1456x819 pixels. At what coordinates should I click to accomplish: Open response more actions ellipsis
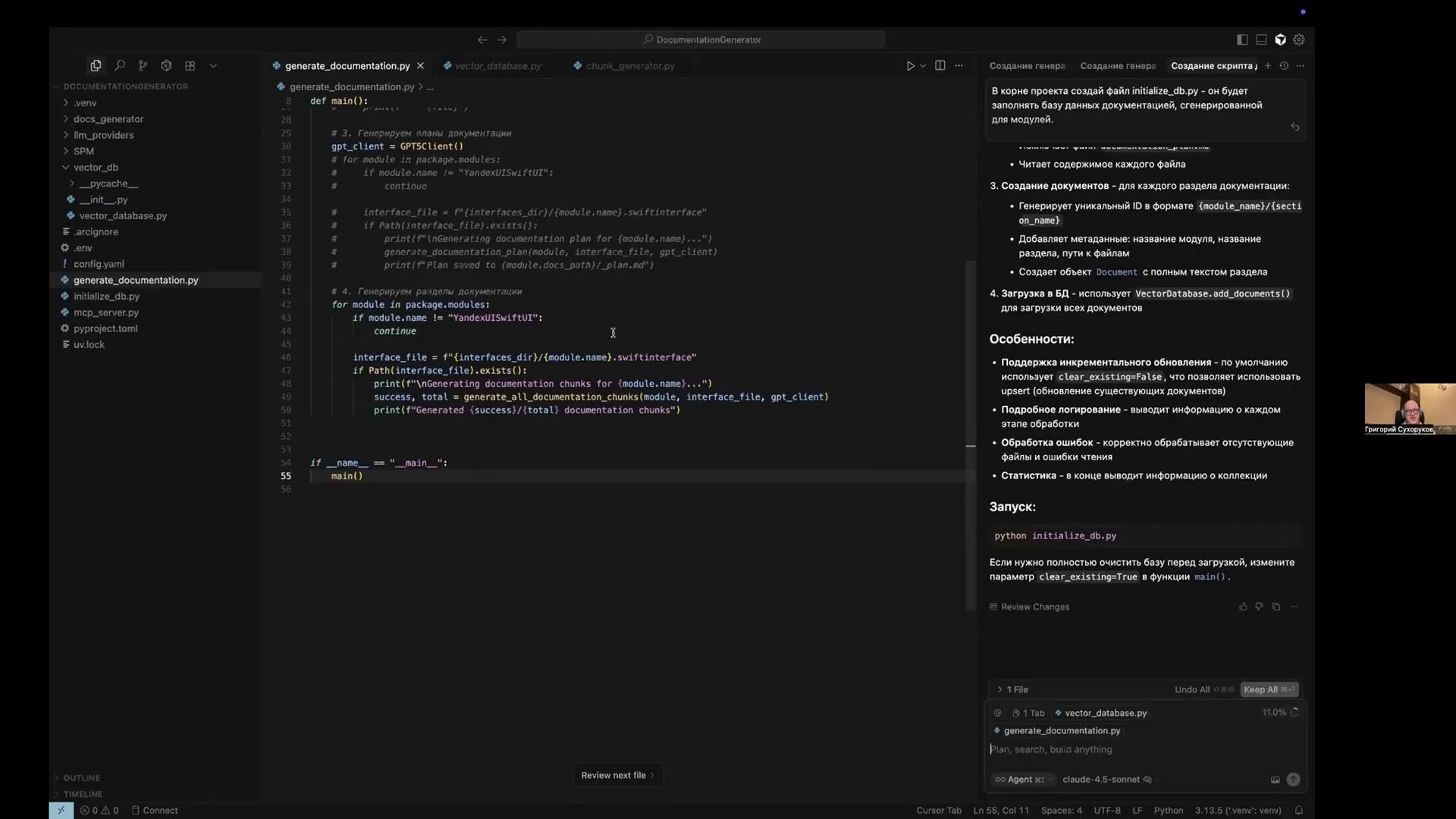[1294, 607]
